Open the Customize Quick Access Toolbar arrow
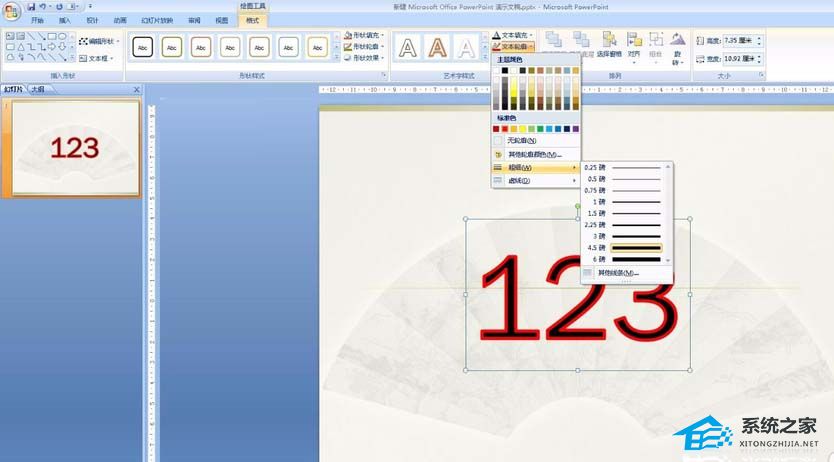834x462 pixels. (x=90, y=7)
